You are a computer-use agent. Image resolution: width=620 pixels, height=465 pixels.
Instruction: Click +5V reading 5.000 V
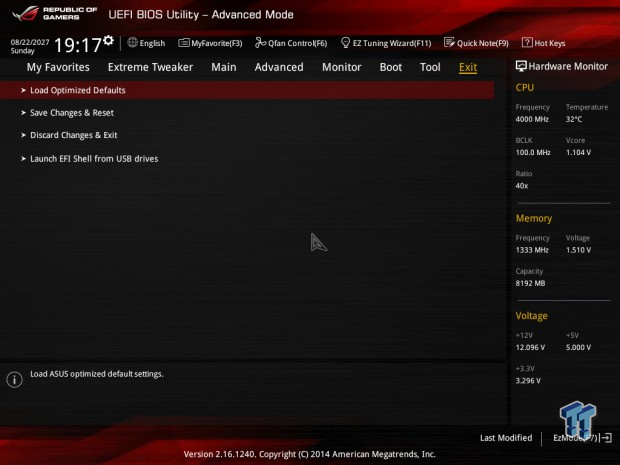click(578, 347)
